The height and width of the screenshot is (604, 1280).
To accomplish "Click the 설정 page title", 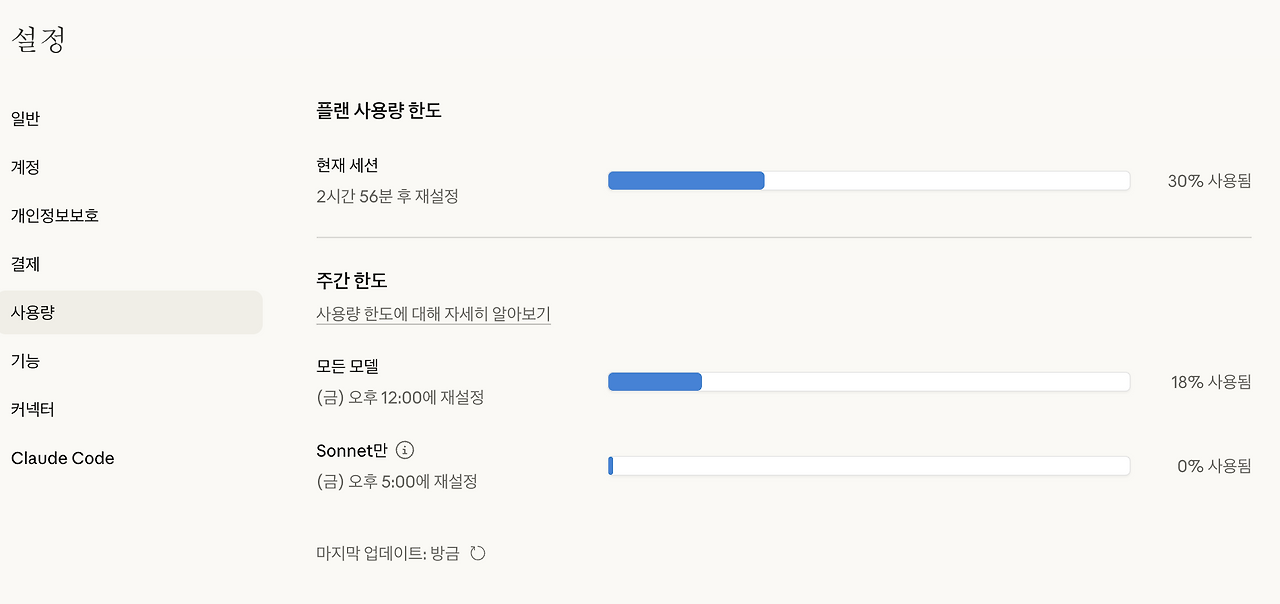I will pyautogui.click(x=39, y=40).
